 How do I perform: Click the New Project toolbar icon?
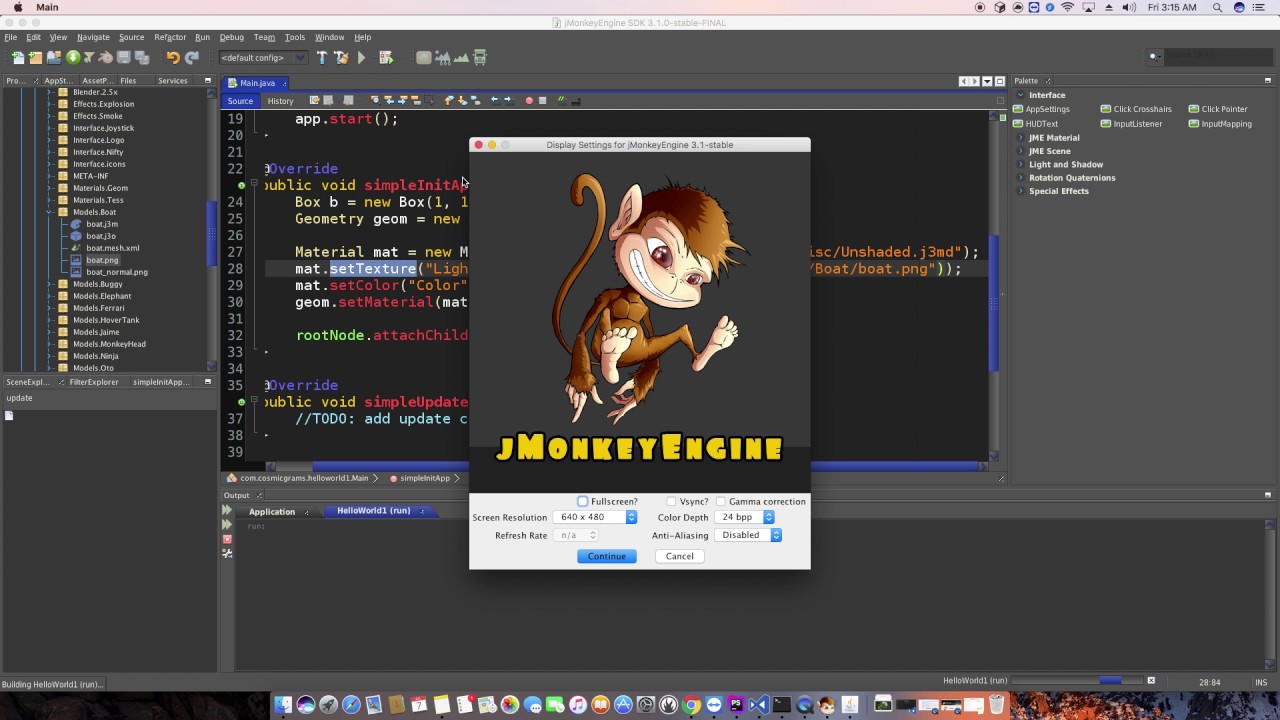click(35, 58)
